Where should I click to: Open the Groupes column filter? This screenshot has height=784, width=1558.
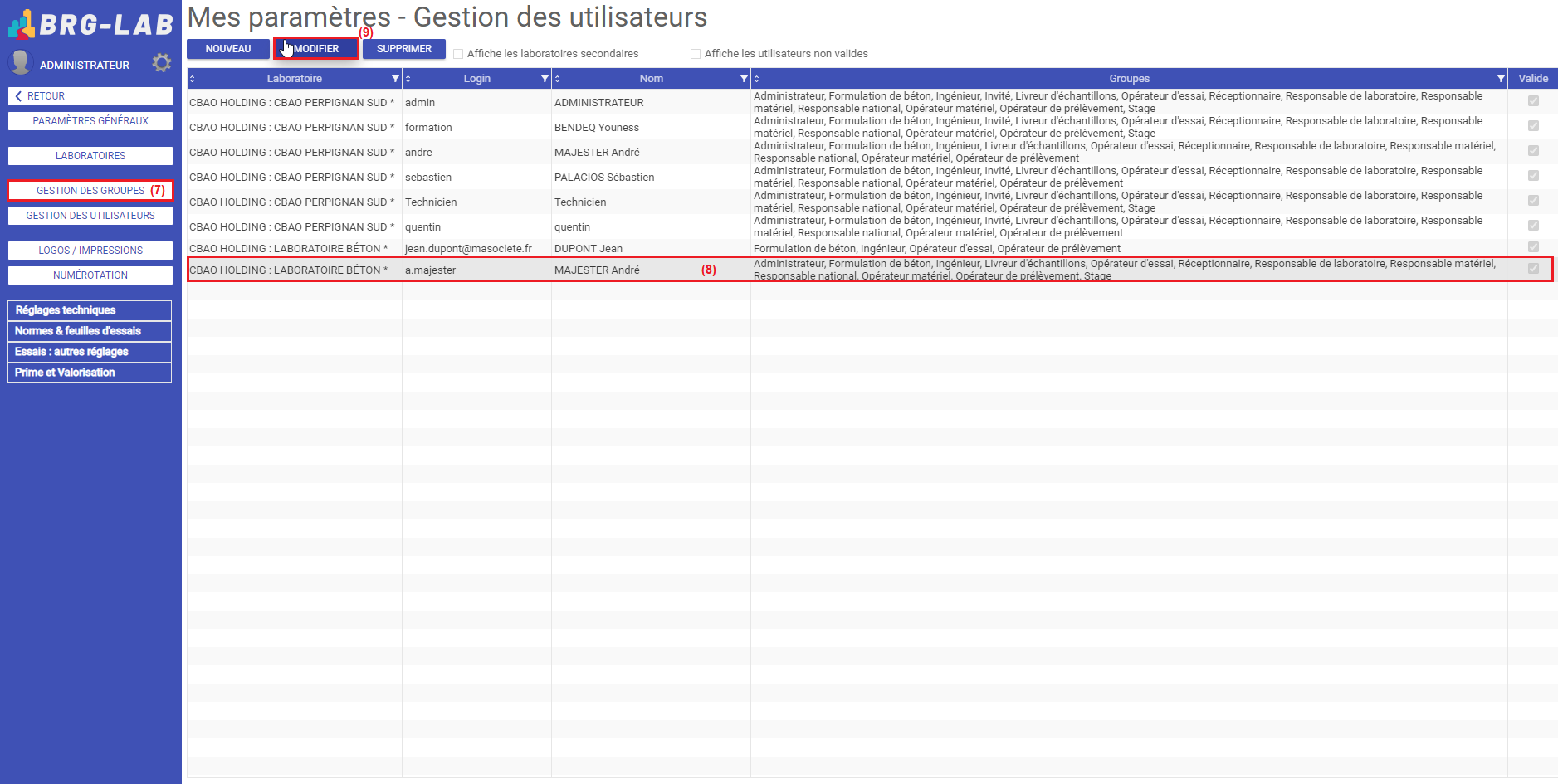(1501, 79)
